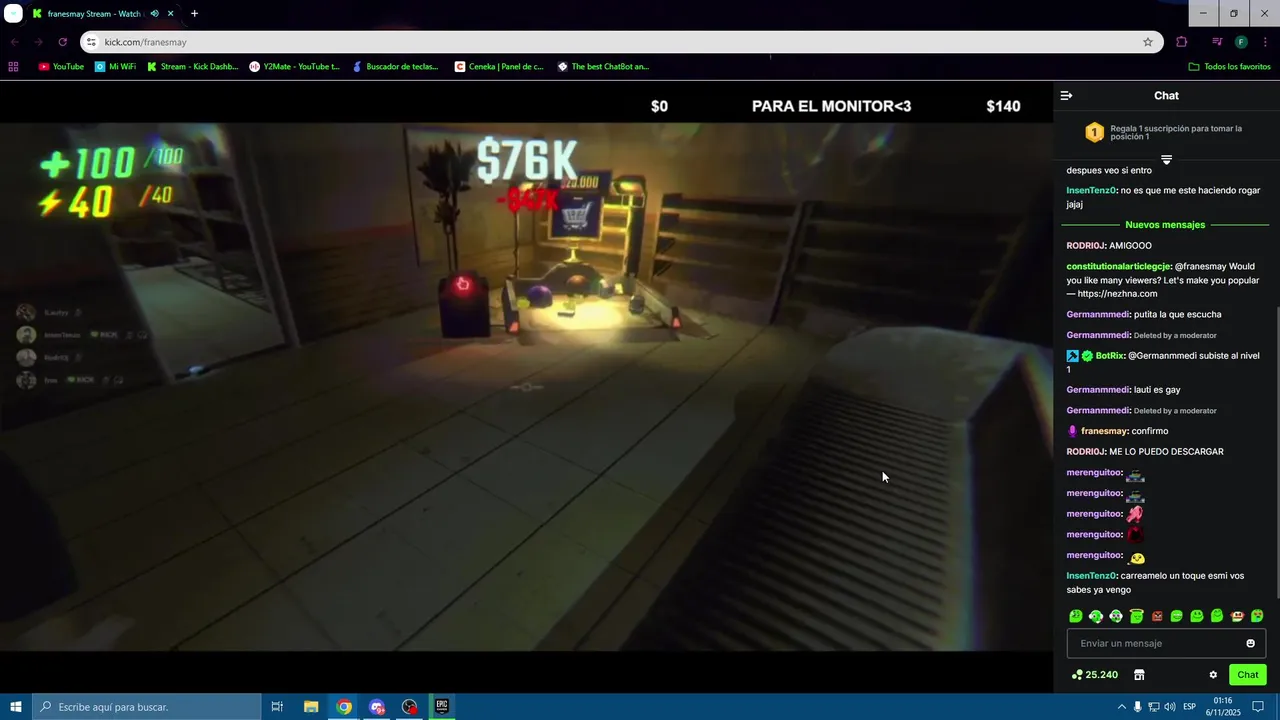Mute the tab via speaker icon
Viewport: 1280px width, 720px height.
(154, 14)
